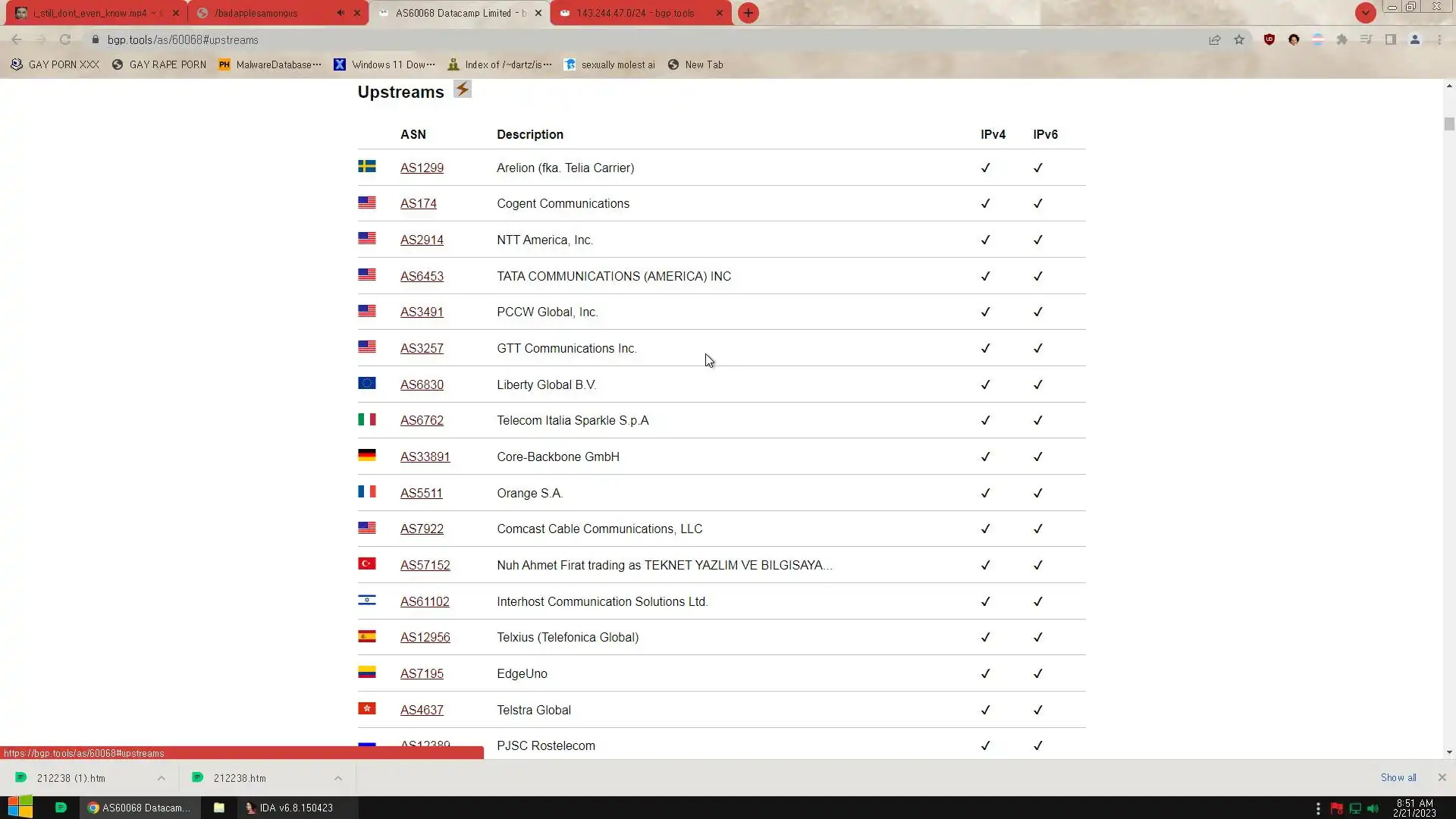Open the Extensions puzzle piece menu
Viewport: 1456px width, 819px height.
pos(1341,39)
